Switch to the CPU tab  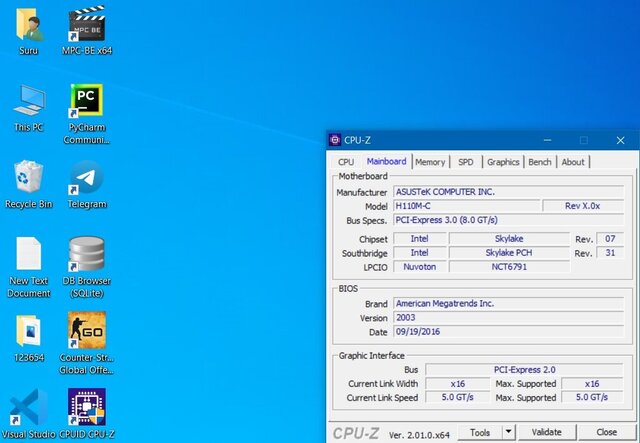pyautogui.click(x=346, y=162)
